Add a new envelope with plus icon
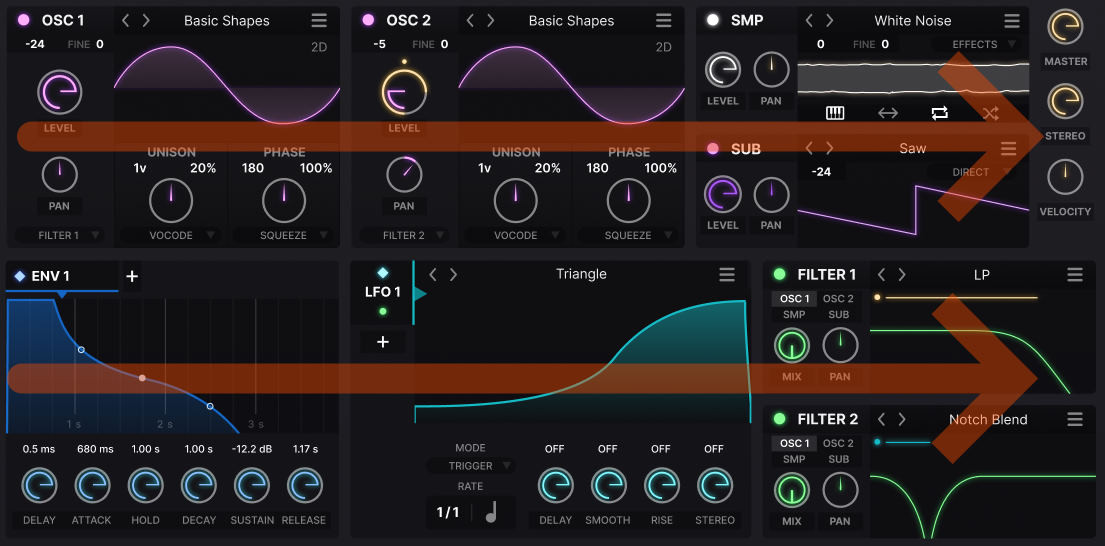This screenshot has height=546, width=1105. pos(132,277)
